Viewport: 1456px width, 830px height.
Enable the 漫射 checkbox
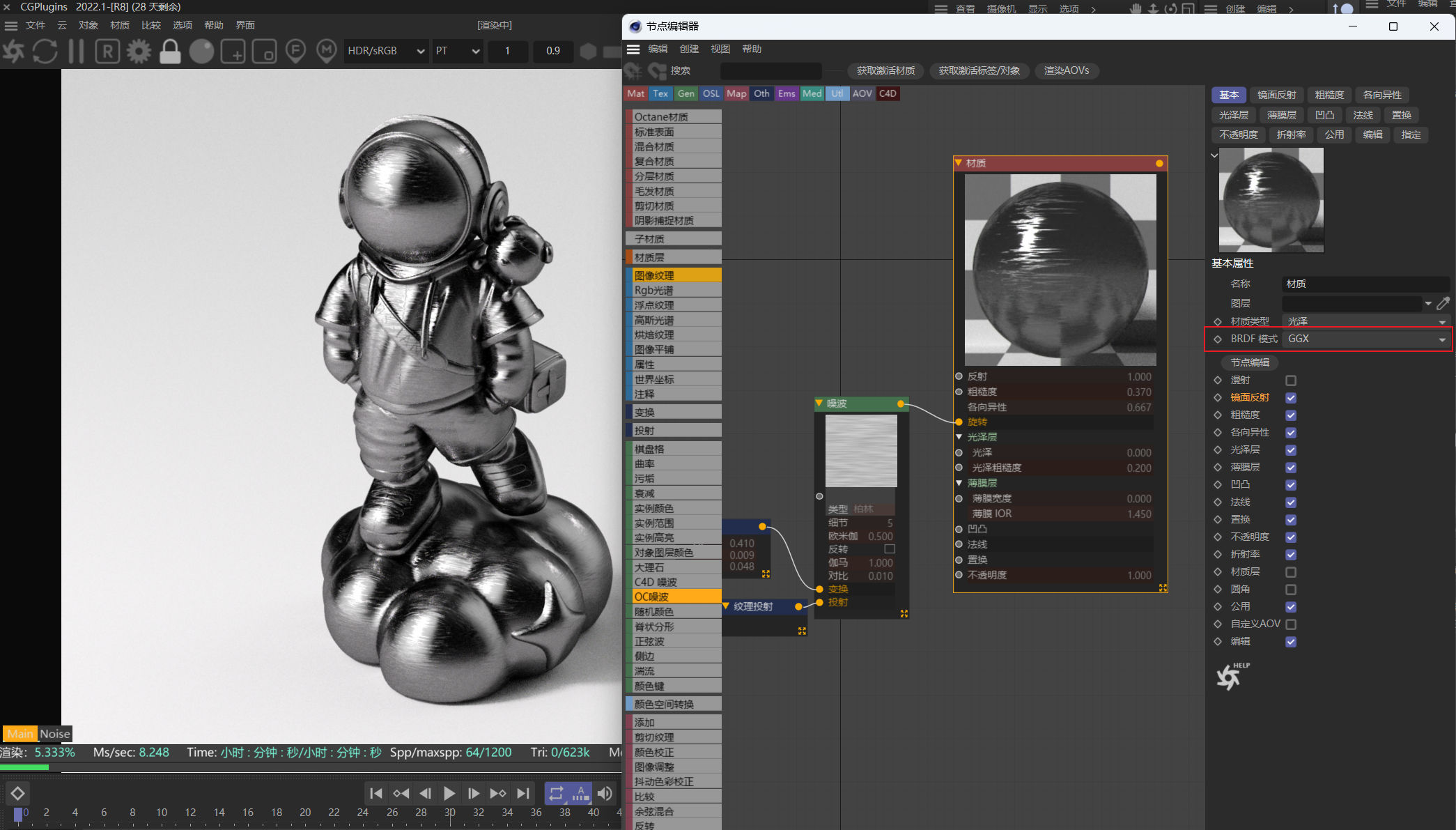pos(1291,381)
